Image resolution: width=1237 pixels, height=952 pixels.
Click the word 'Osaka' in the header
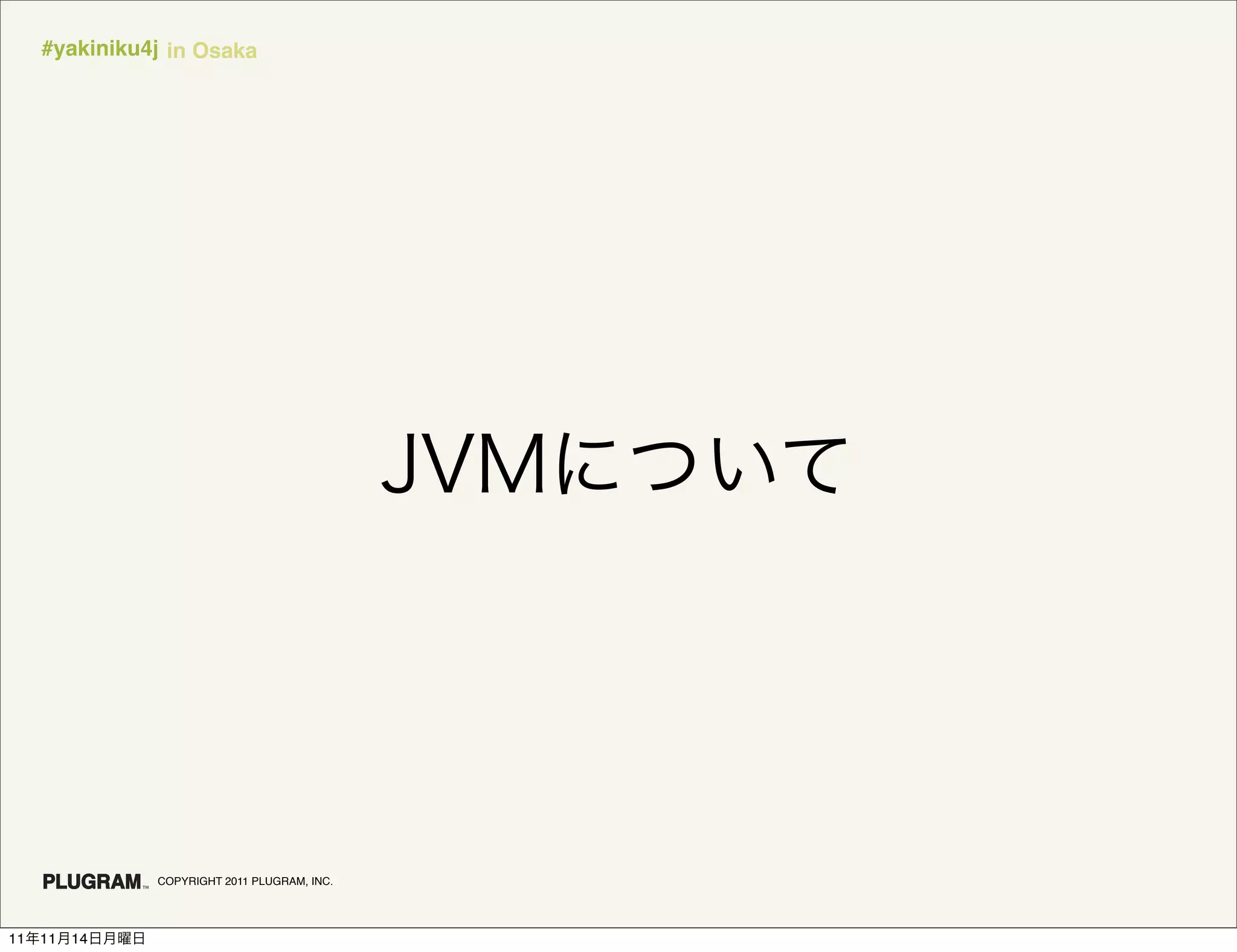click(224, 51)
